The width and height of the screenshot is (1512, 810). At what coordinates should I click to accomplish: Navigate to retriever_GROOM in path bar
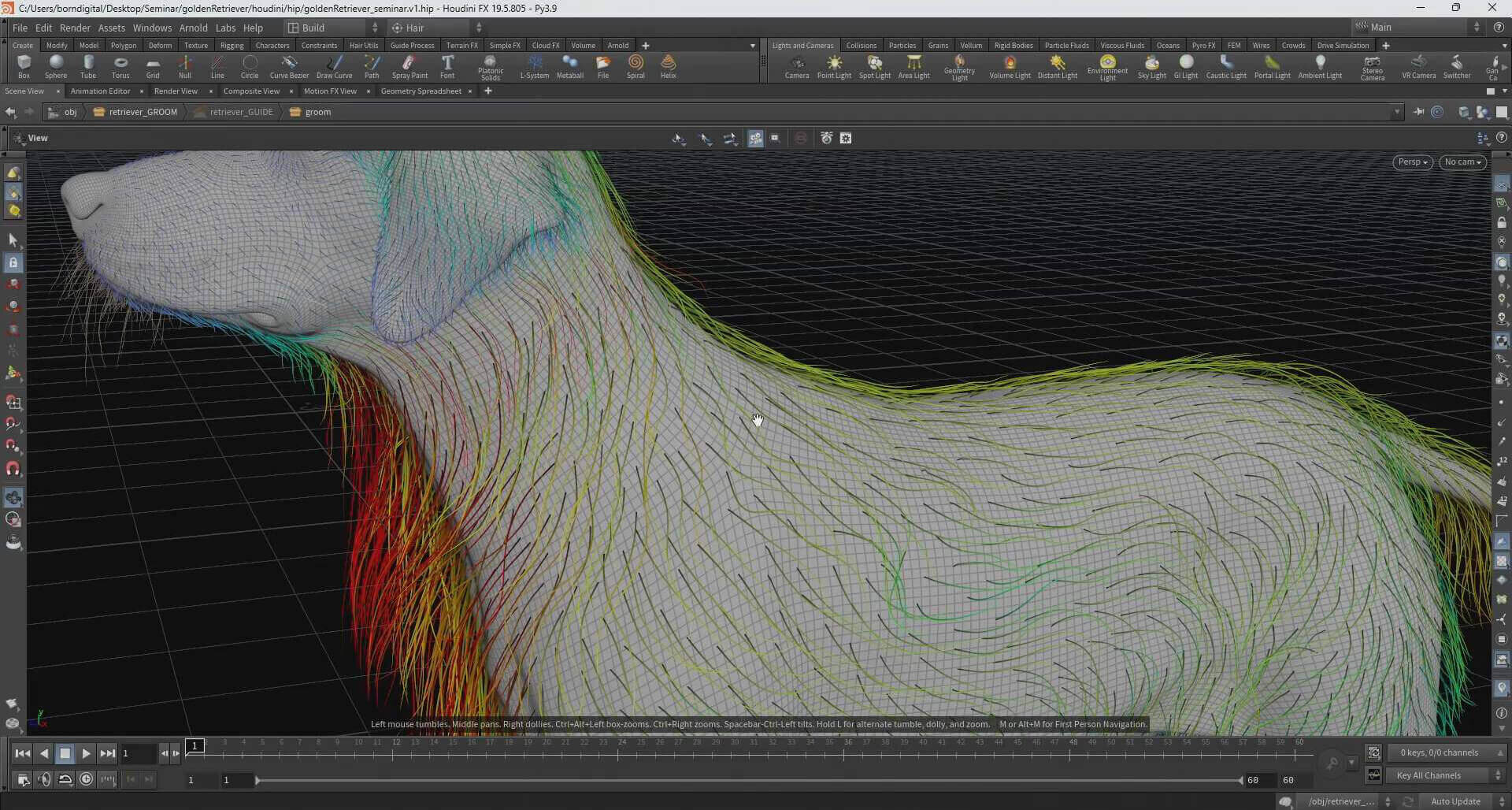pos(143,112)
